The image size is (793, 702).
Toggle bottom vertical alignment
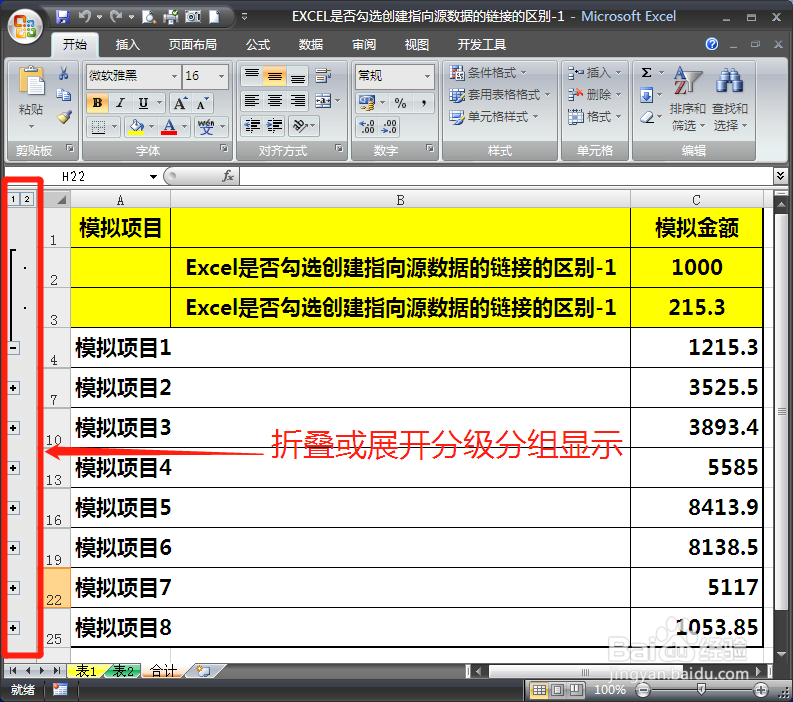[x=298, y=76]
